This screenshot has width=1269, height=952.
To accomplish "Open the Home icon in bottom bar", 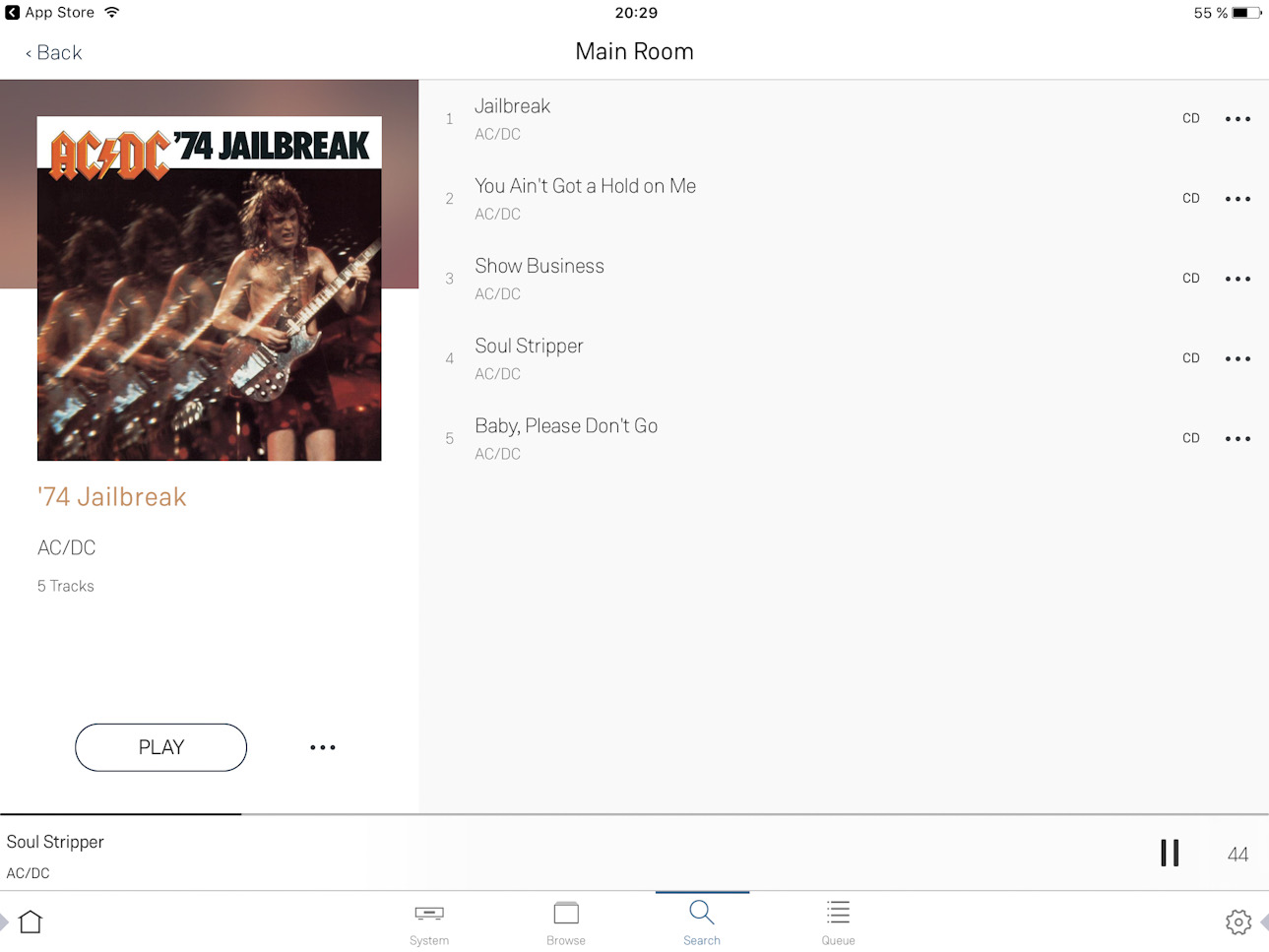I will [31, 921].
